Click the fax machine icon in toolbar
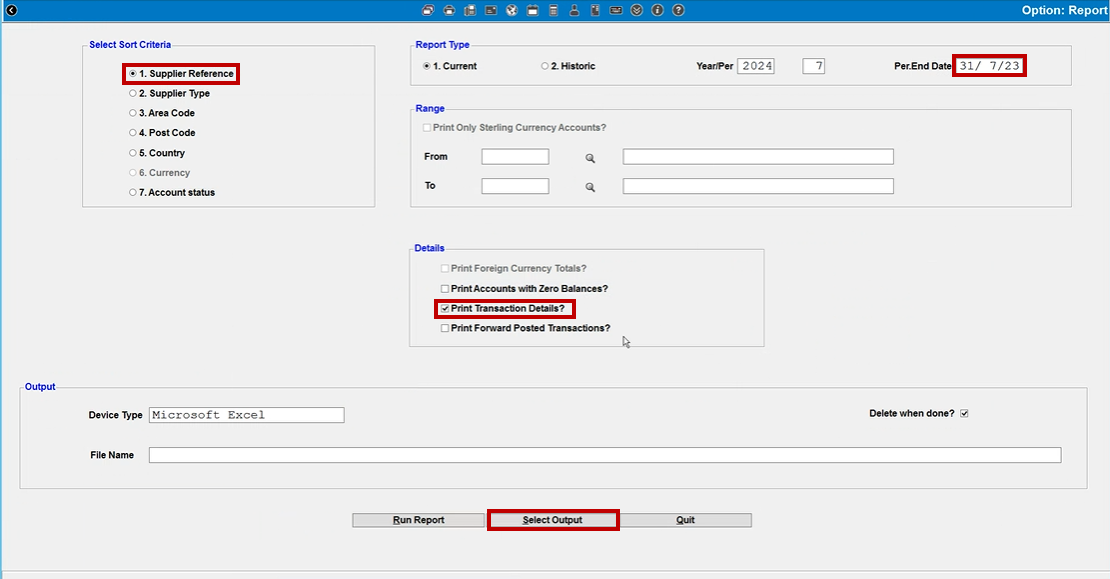 (469, 10)
